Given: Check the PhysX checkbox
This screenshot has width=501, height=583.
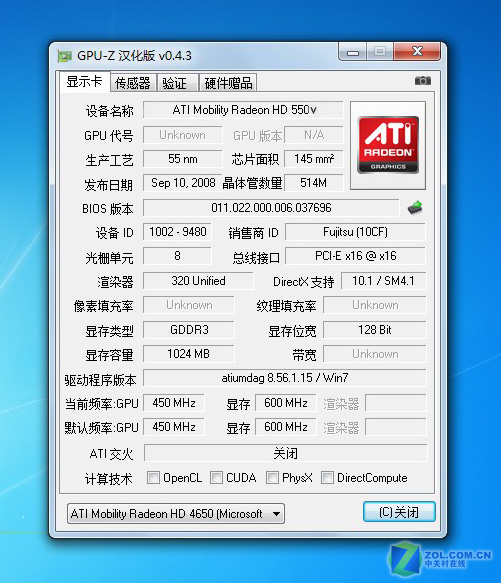Looking at the screenshot, I should pyautogui.click(x=272, y=477).
